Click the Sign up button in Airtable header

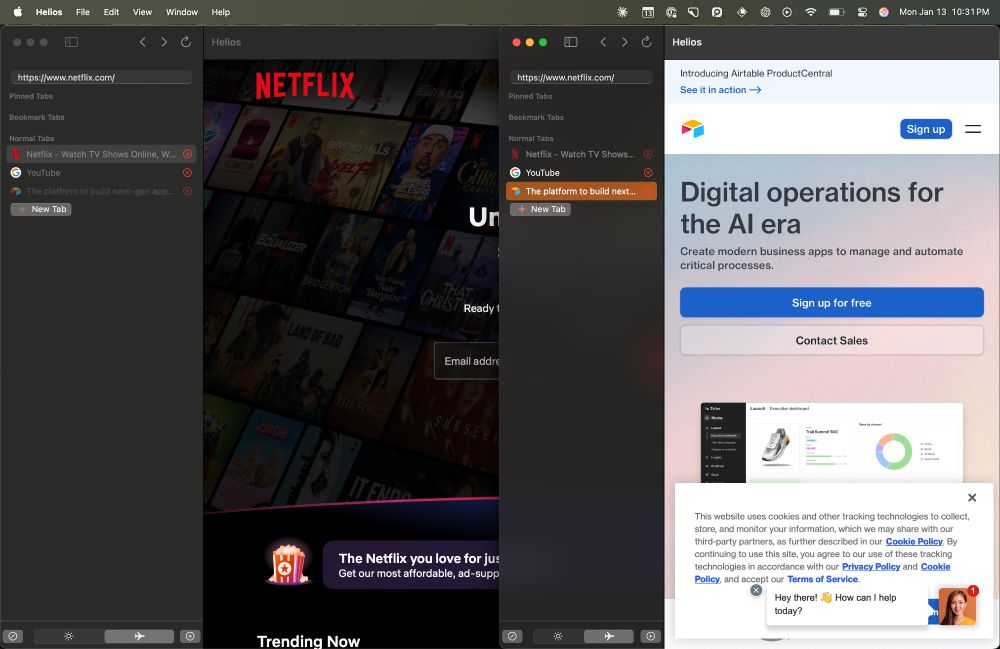pyautogui.click(x=925, y=129)
